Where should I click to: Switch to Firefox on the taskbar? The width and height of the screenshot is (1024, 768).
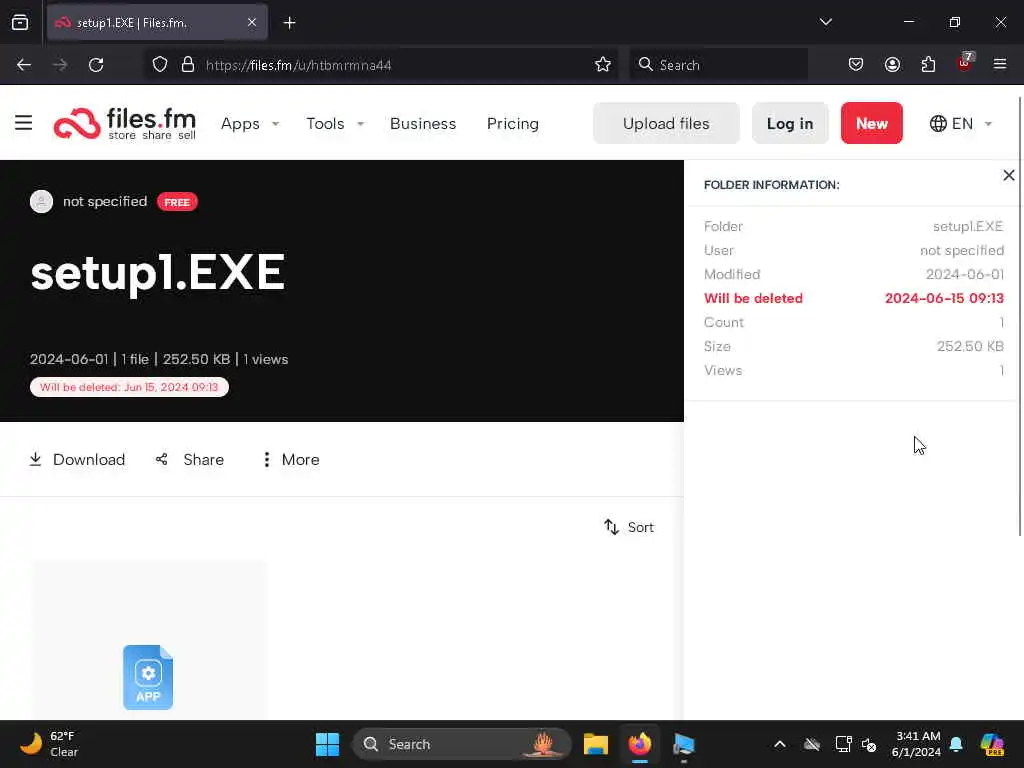pyautogui.click(x=640, y=744)
